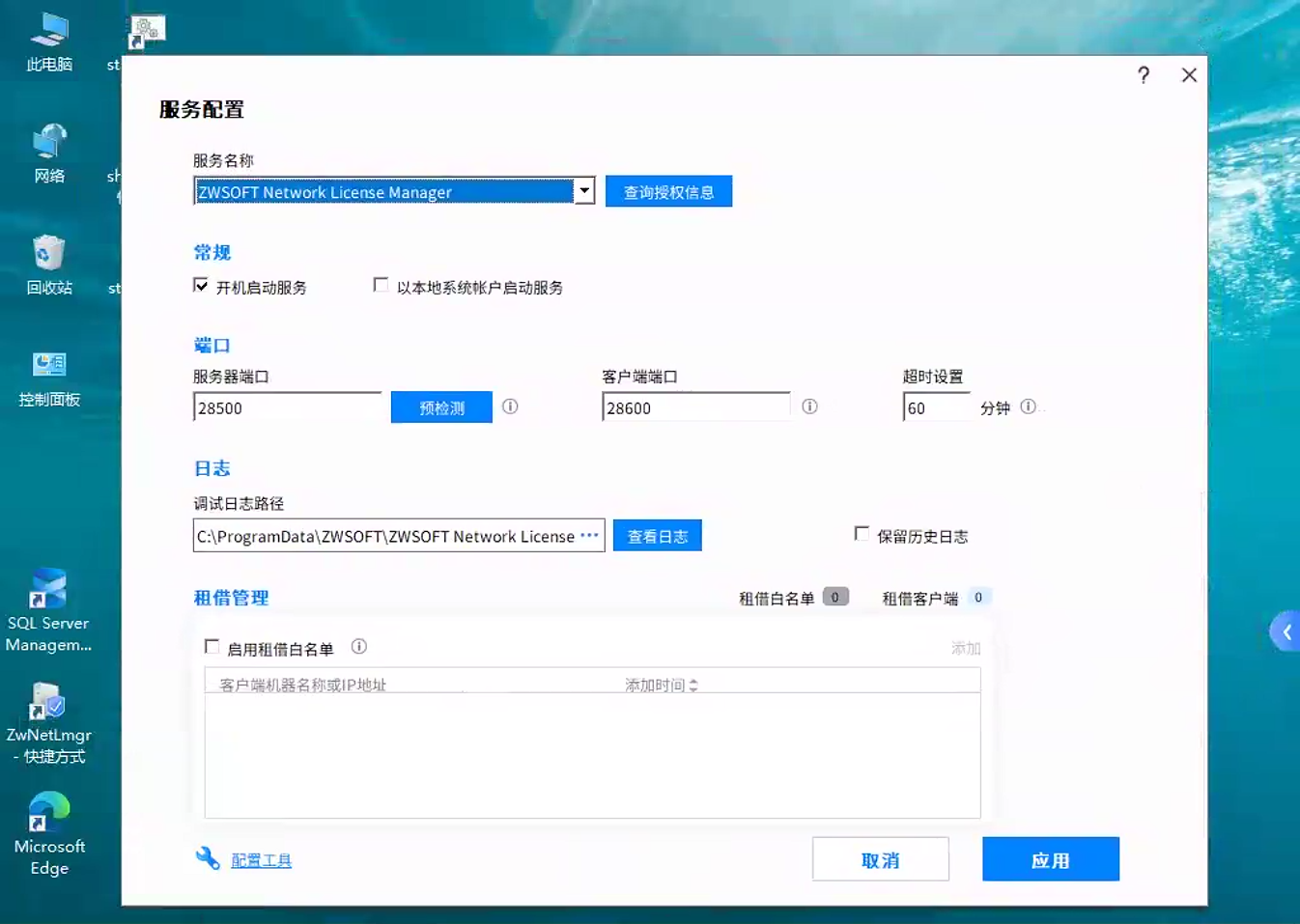Enable 保留历史日志 checkbox
This screenshot has width=1300, height=924.
coord(862,533)
